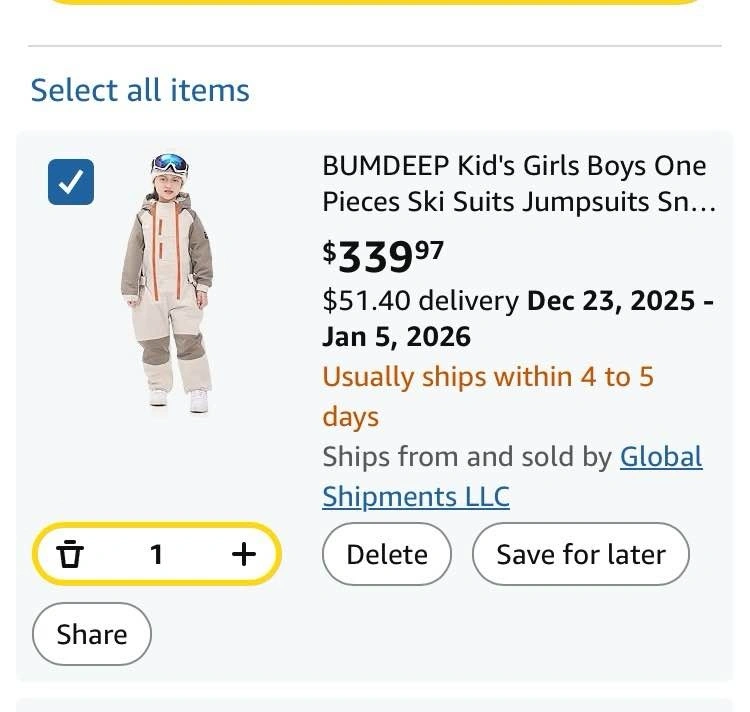Click the Dec 23, 2025 delivery start date

tap(612, 300)
